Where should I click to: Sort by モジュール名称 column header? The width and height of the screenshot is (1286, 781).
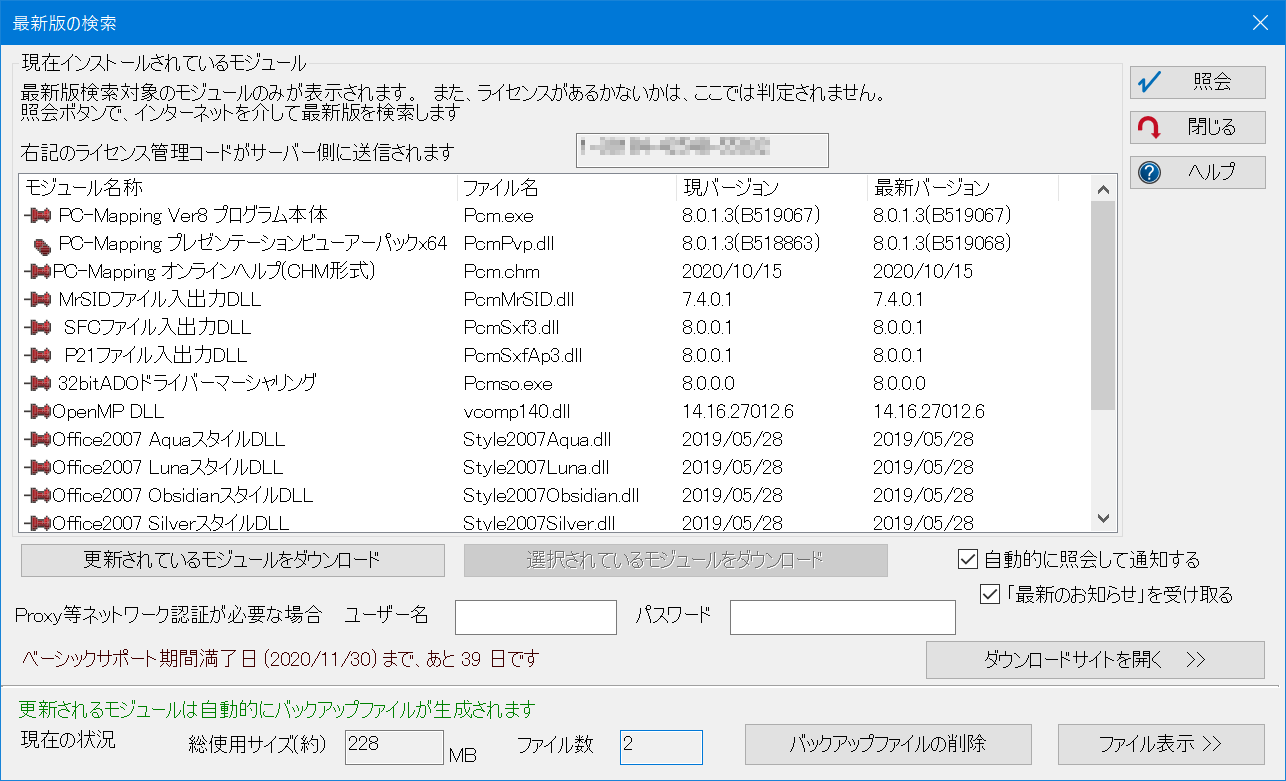[x=237, y=187]
